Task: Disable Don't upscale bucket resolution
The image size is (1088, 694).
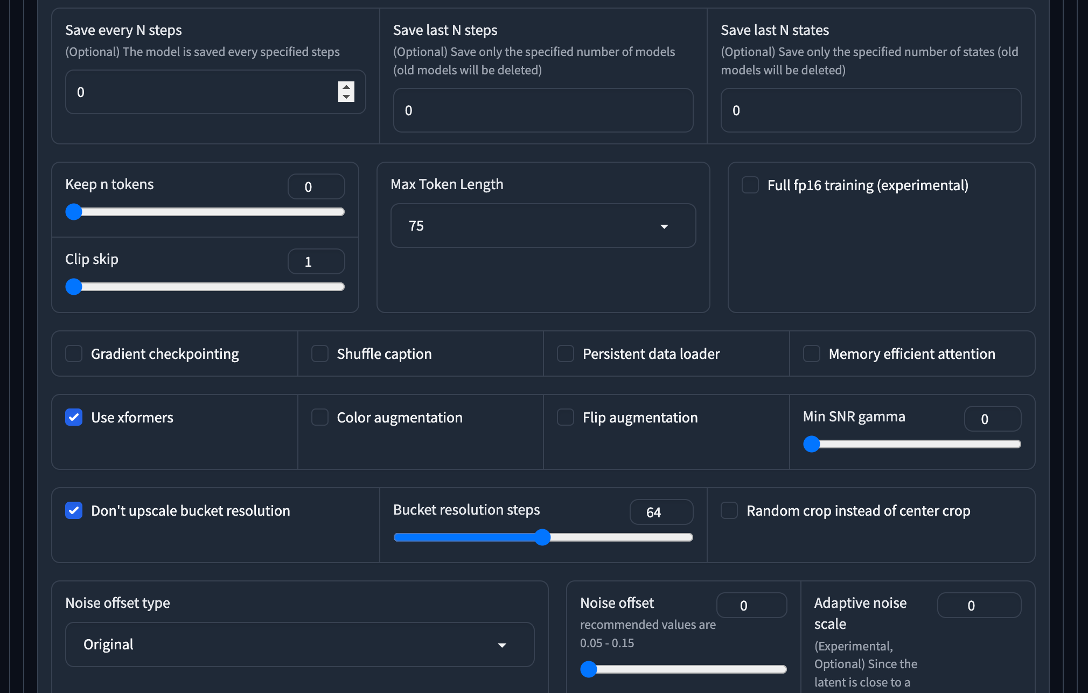Action: [x=74, y=511]
